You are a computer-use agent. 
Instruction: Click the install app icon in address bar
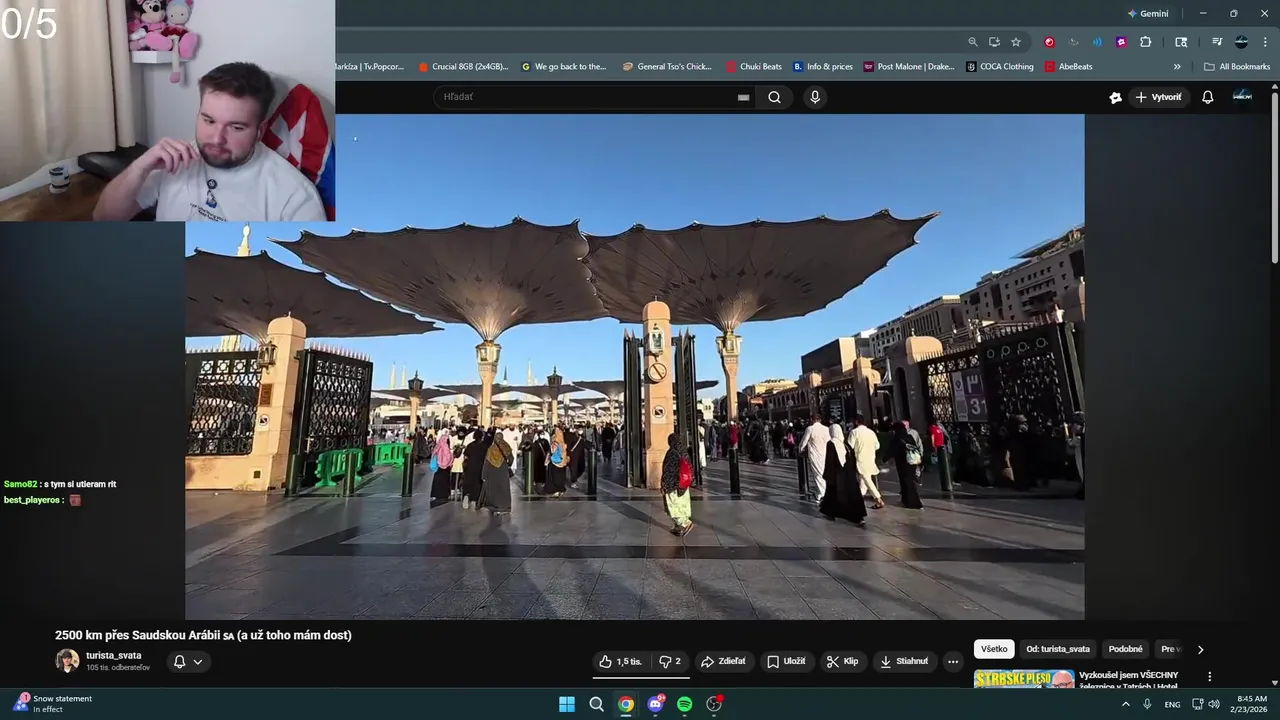click(994, 42)
